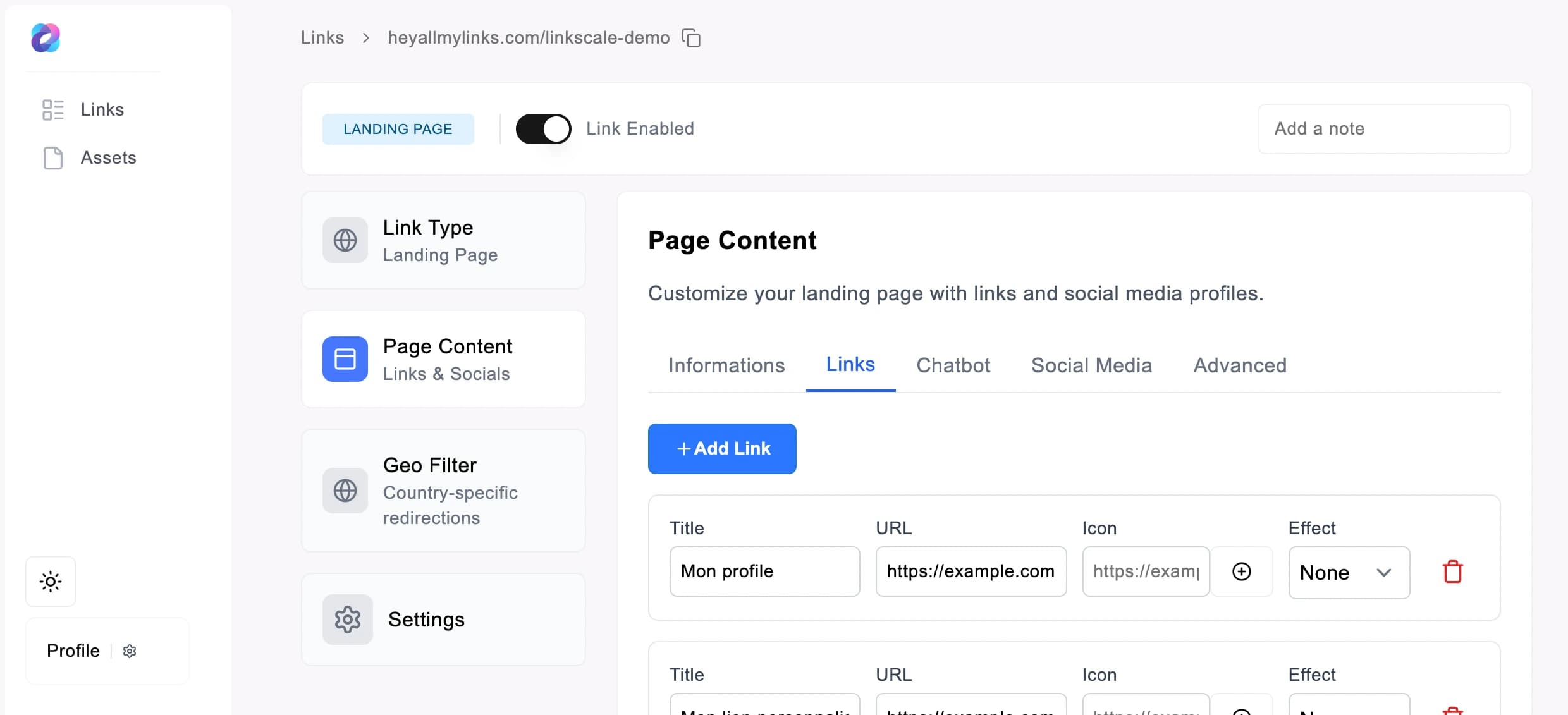Open the Social Media tab
This screenshot has height=715, width=1568.
(1091, 365)
